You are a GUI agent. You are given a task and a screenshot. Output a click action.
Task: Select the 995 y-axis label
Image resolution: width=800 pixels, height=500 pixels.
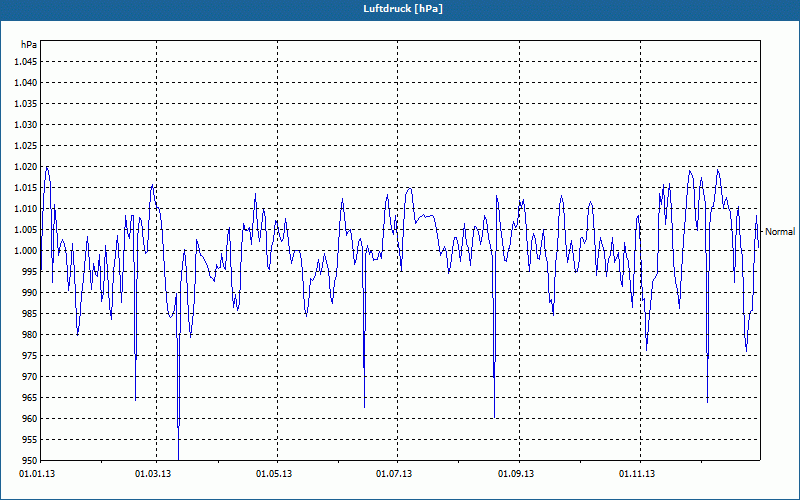pyautogui.click(x=30, y=271)
